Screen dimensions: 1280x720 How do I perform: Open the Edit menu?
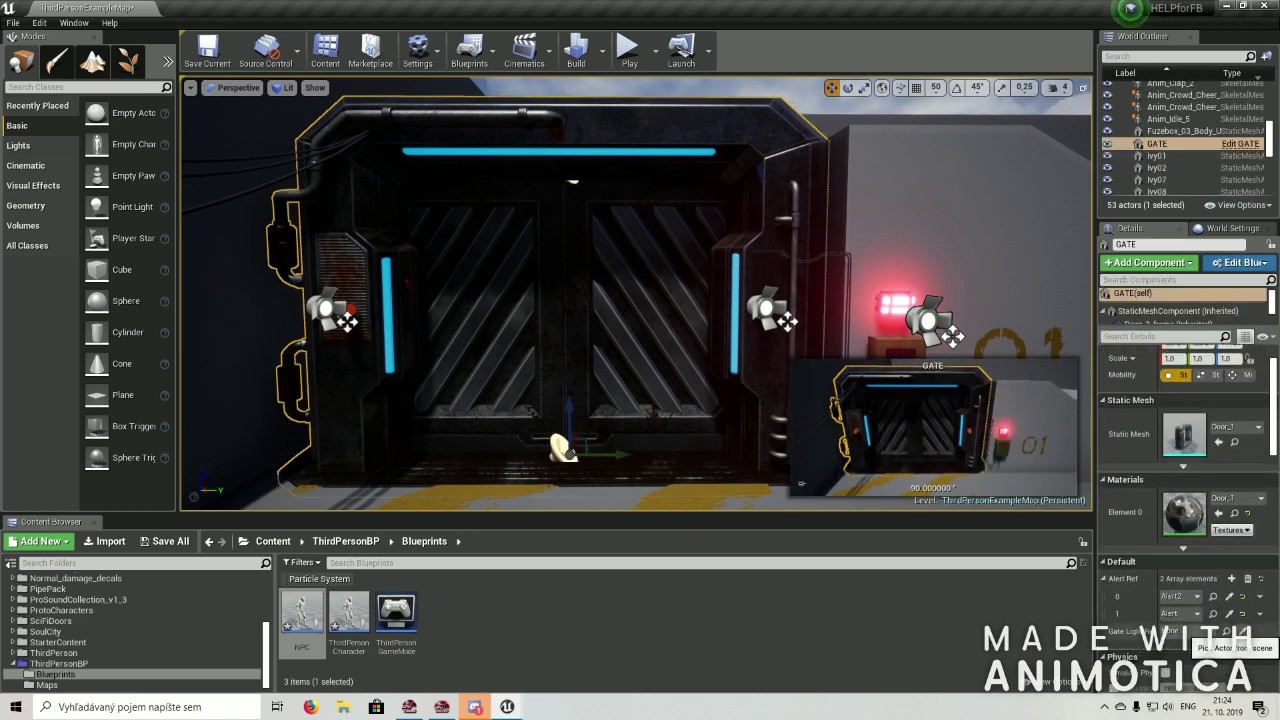tap(39, 22)
